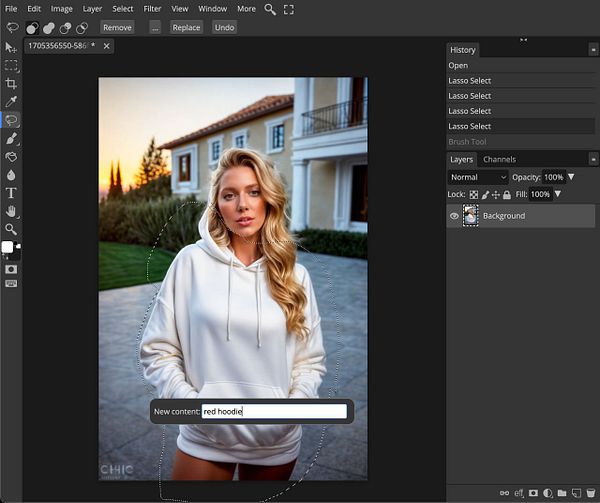Viewport: 600px width, 503px height.
Task: Select the Crop tool
Action: tap(11, 83)
